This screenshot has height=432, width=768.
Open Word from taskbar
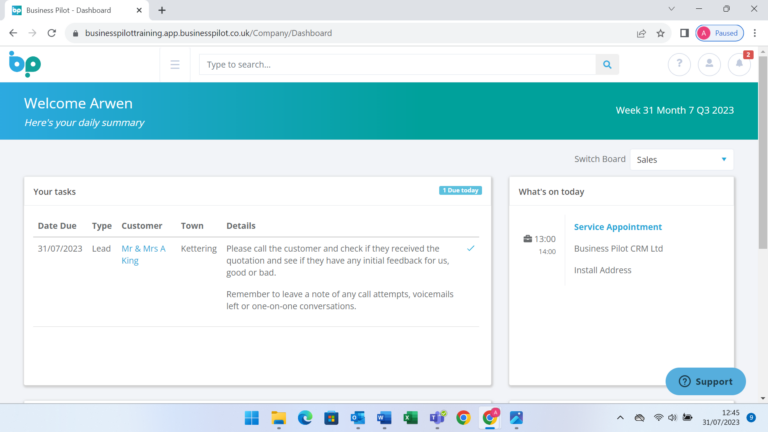pos(384,418)
